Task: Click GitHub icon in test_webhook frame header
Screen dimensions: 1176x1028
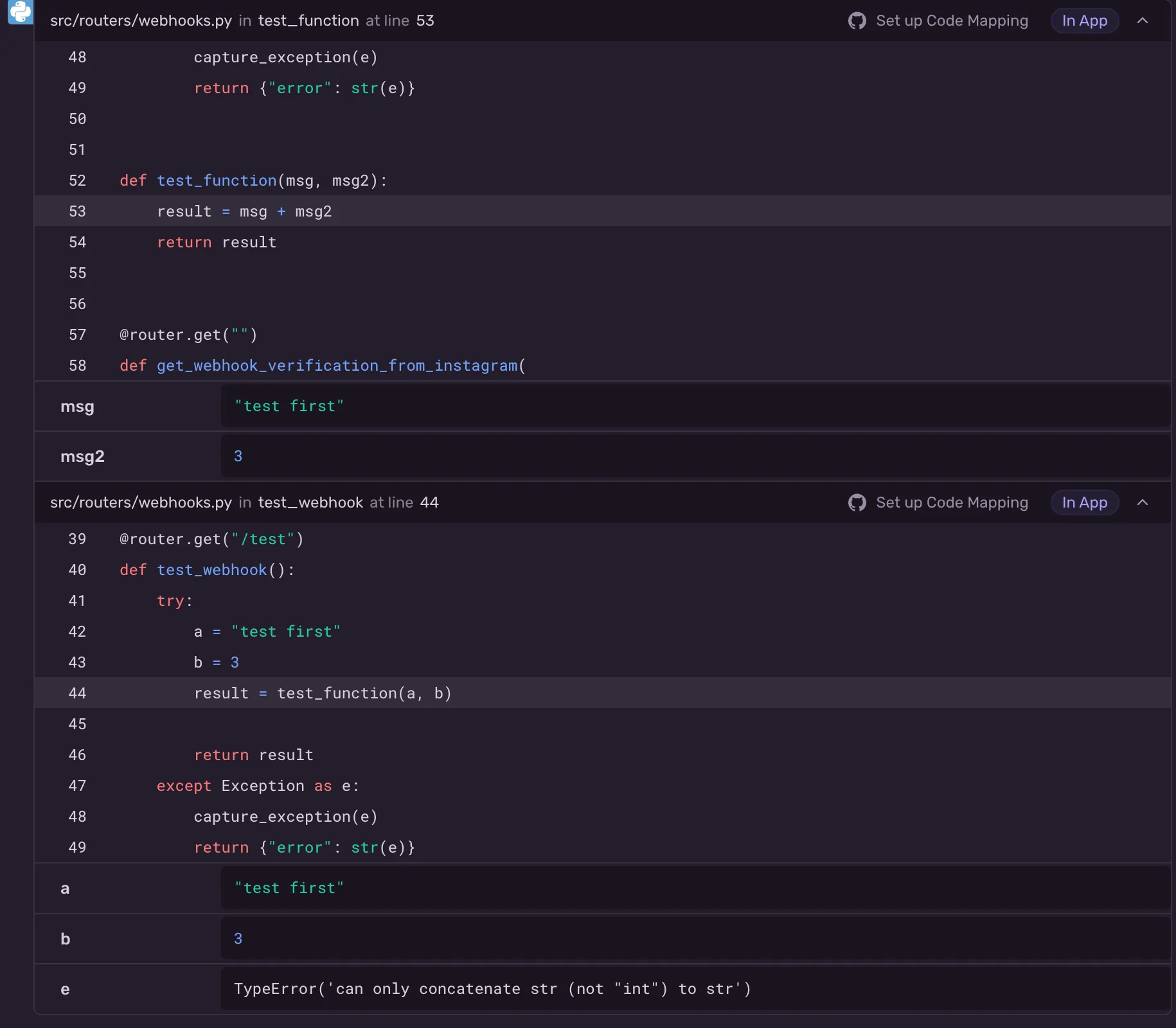Action: (x=857, y=502)
